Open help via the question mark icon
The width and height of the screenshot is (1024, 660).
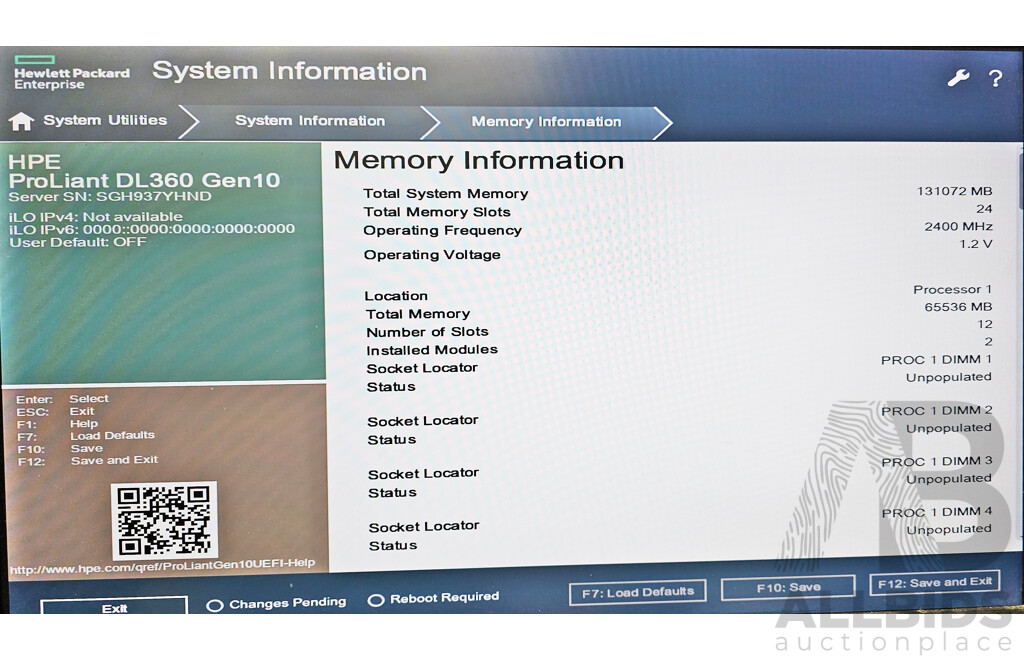(994, 77)
